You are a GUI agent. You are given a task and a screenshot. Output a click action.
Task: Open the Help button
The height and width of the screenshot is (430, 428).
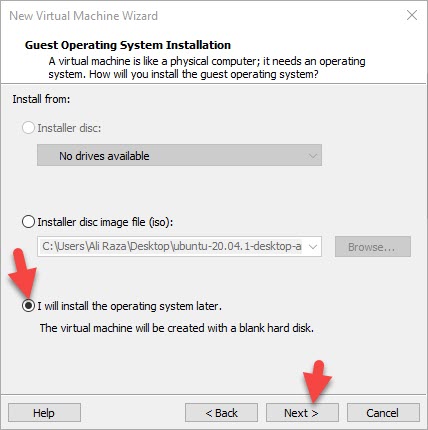tap(44, 413)
